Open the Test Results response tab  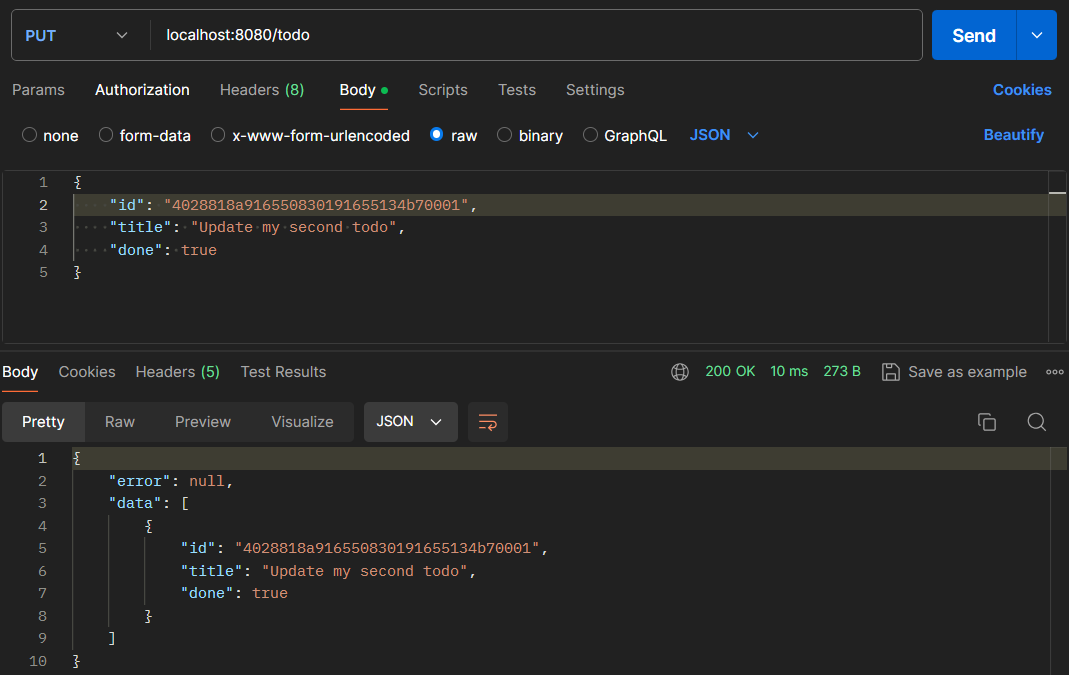pyautogui.click(x=283, y=372)
